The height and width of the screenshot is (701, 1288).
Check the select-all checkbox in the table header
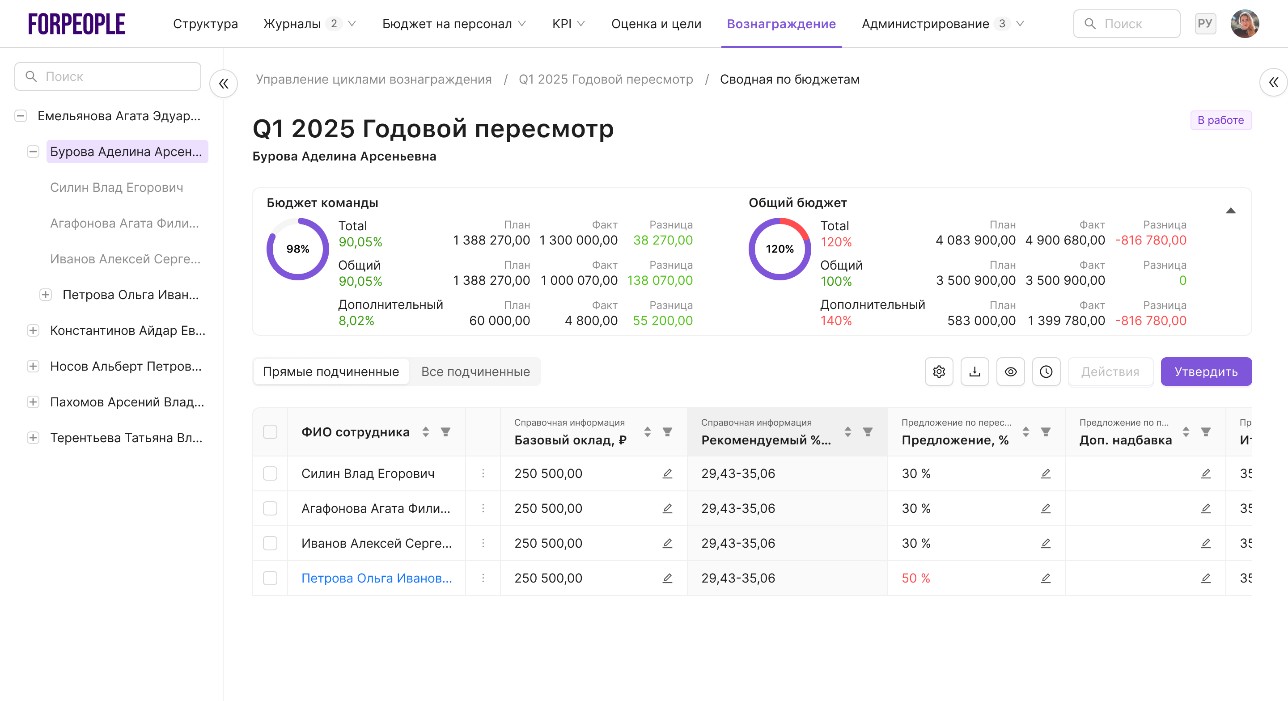[x=270, y=431]
